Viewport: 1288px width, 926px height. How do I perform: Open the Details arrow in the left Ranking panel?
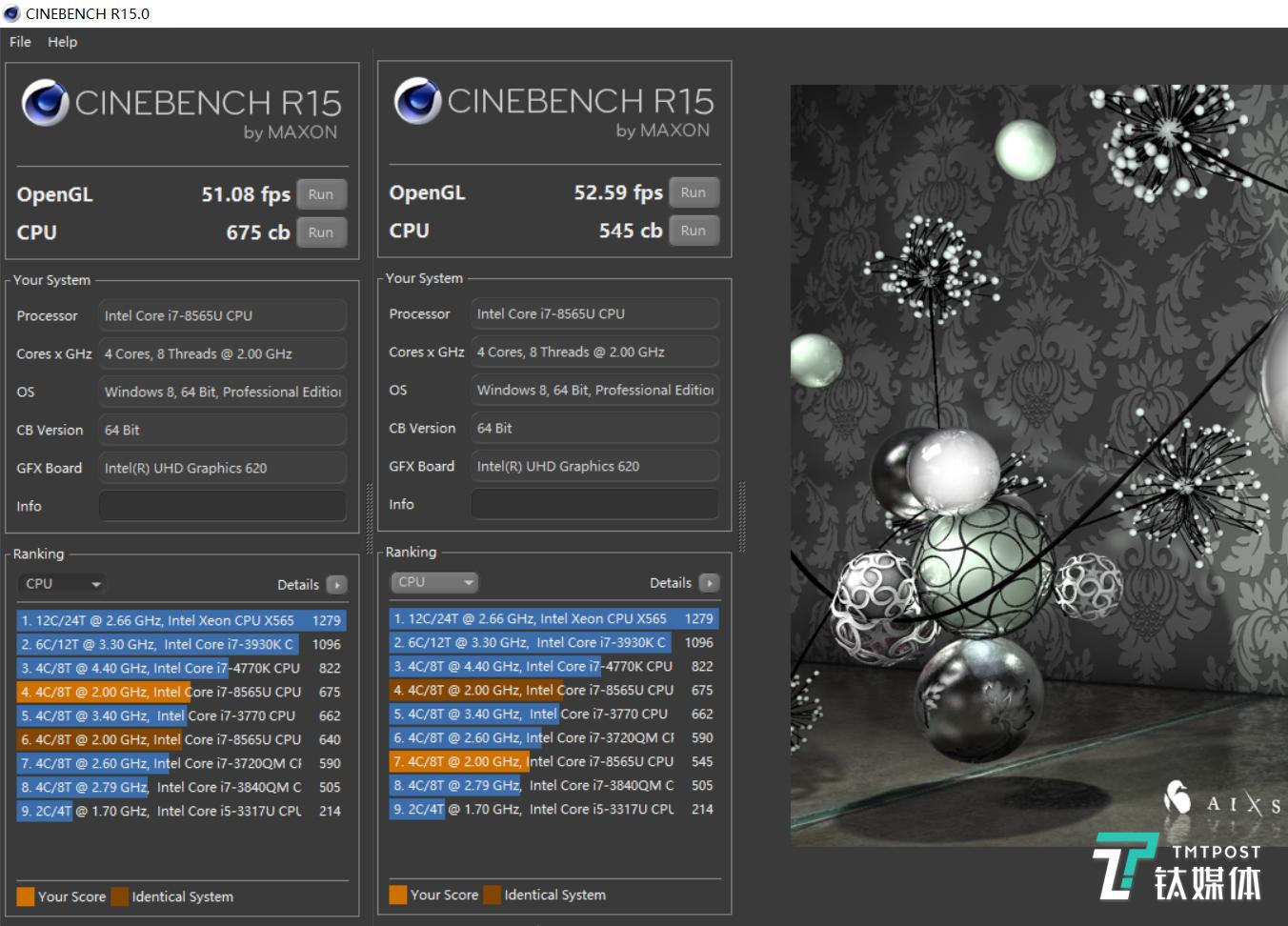pyautogui.click(x=337, y=584)
